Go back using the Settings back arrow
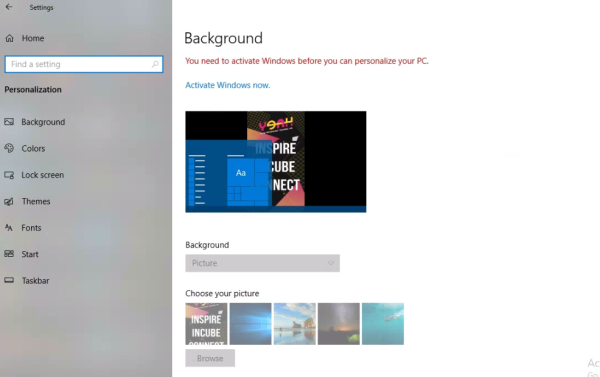This screenshot has width=600, height=377. coord(9,7)
